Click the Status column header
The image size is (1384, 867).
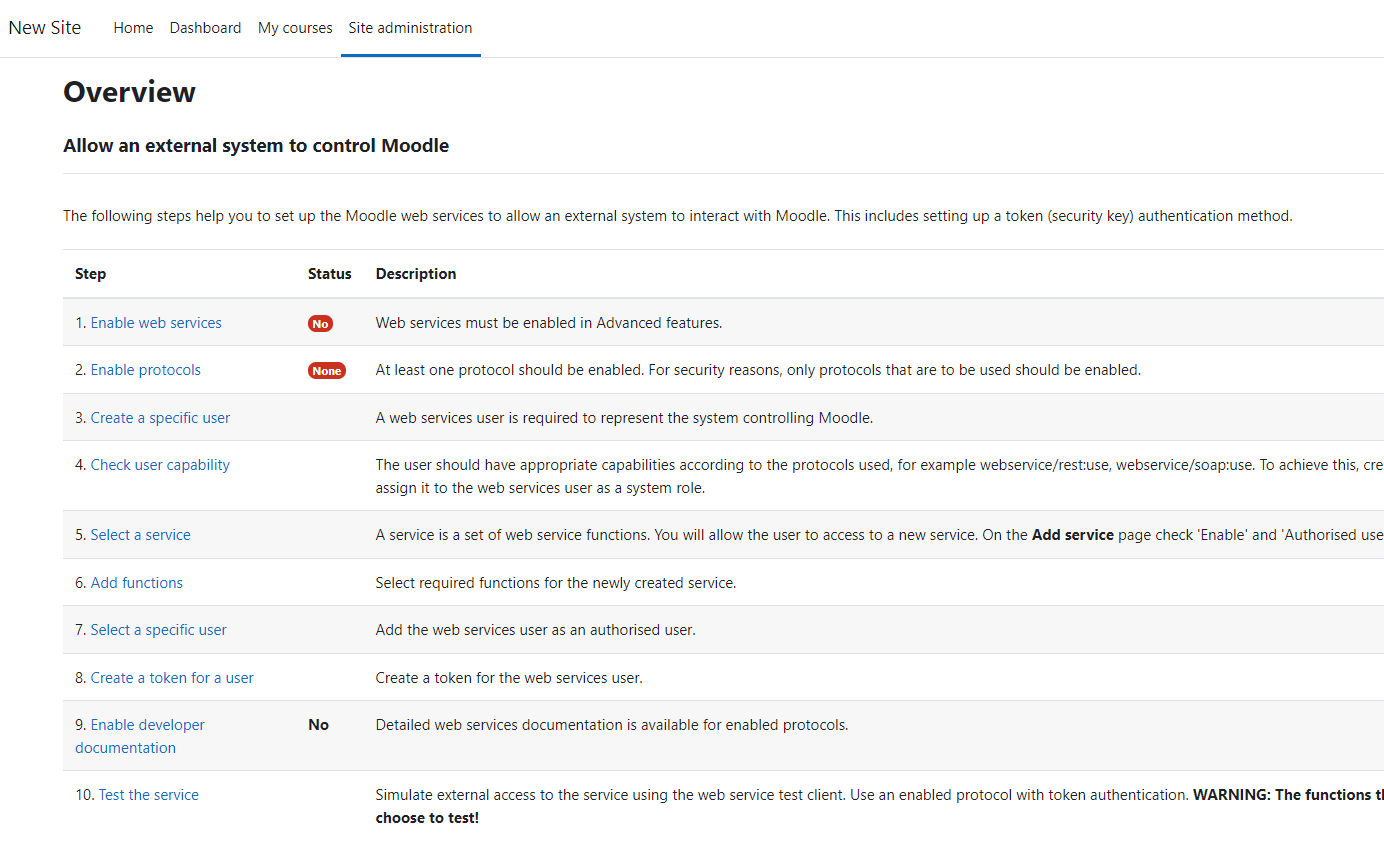pos(330,274)
